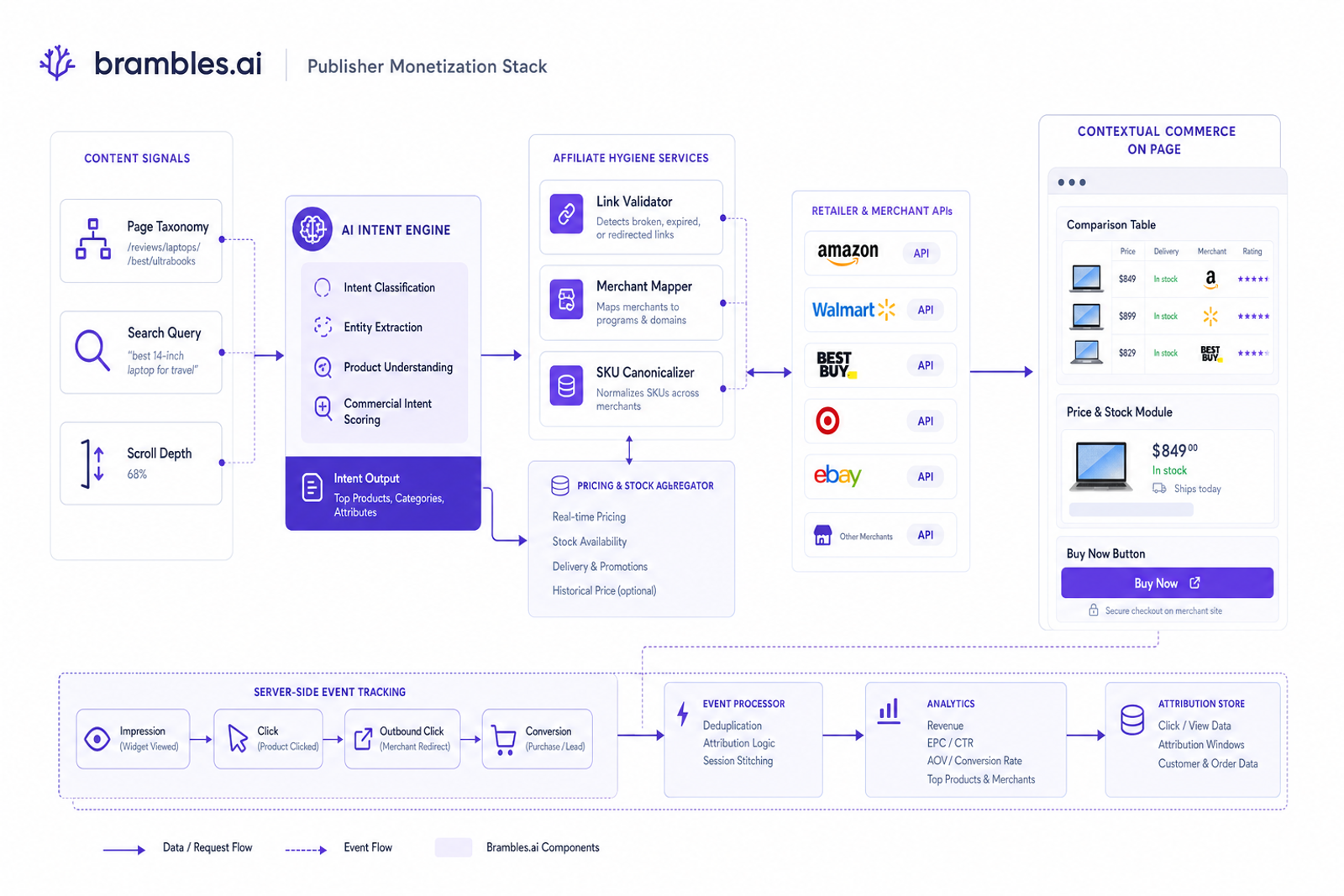Click the Merchant Mapper icon
Screen dimensions: 1344x896
tap(566, 300)
